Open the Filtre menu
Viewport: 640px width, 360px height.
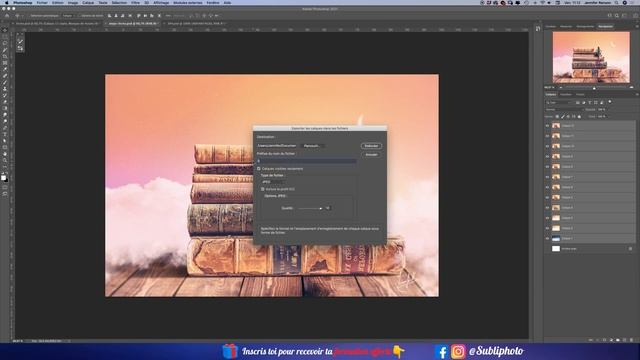click(136, 2)
